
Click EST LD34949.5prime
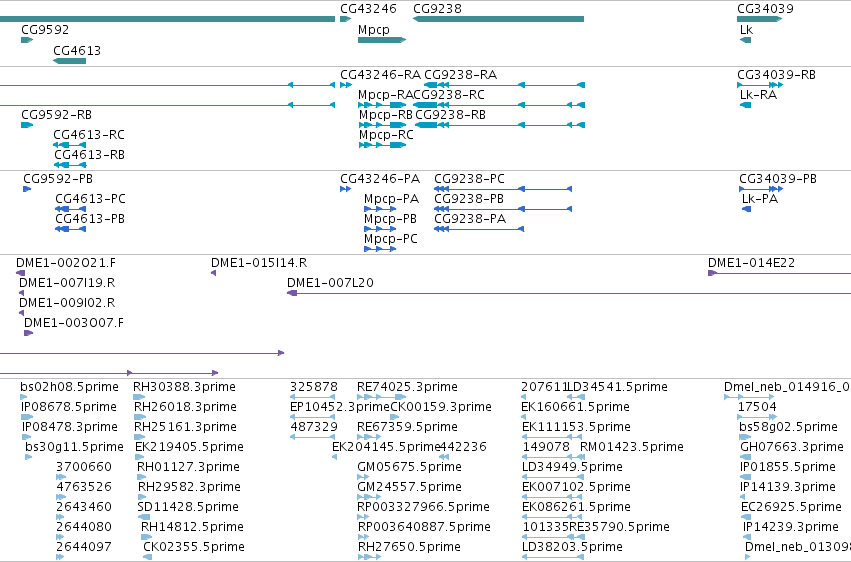click(572, 468)
